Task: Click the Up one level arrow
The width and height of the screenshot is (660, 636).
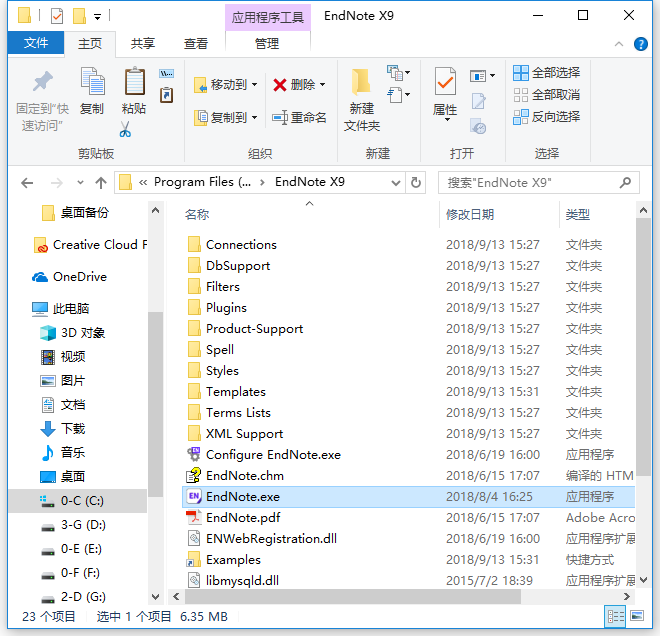Action: (101, 183)
